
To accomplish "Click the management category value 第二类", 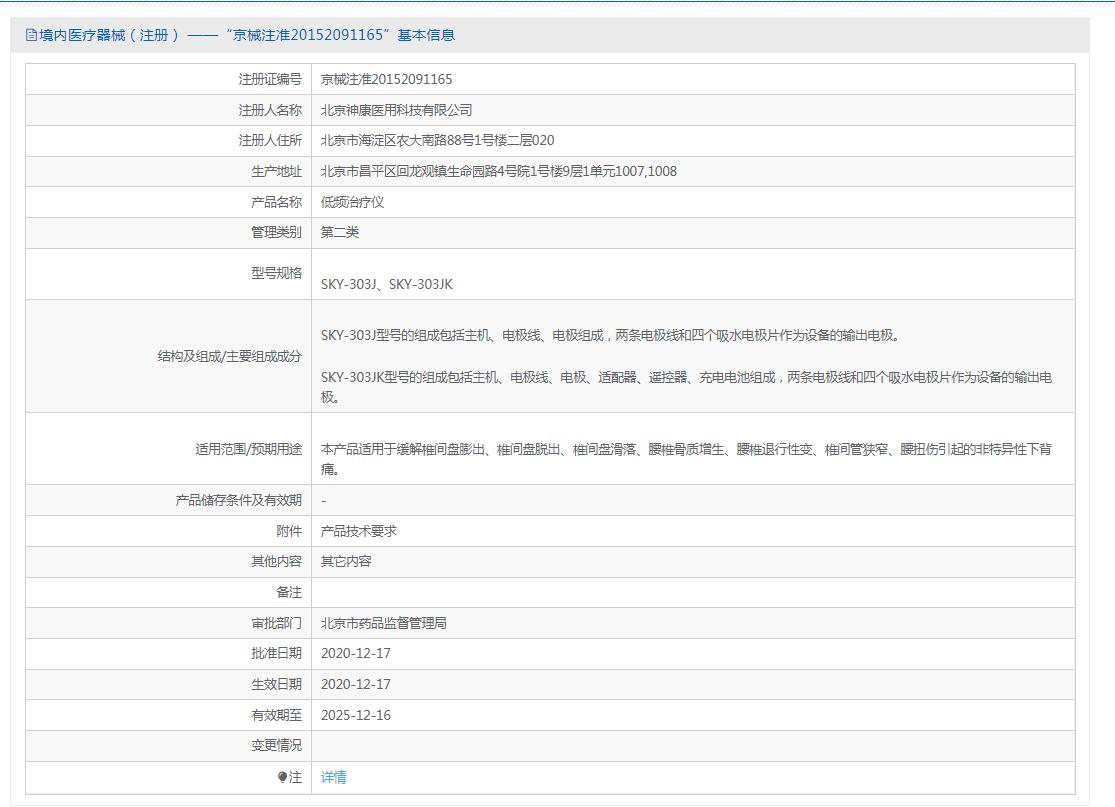I will point(340,232).
